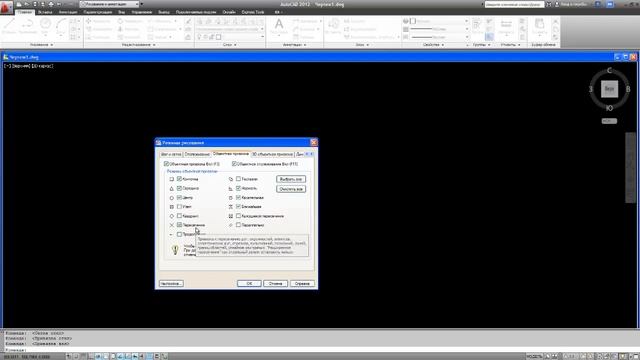Image resolution: width=640 pixels, height=360 pixels.
Task: Toggle the Нормаль perpendicular snap
Action: (238, 188)
